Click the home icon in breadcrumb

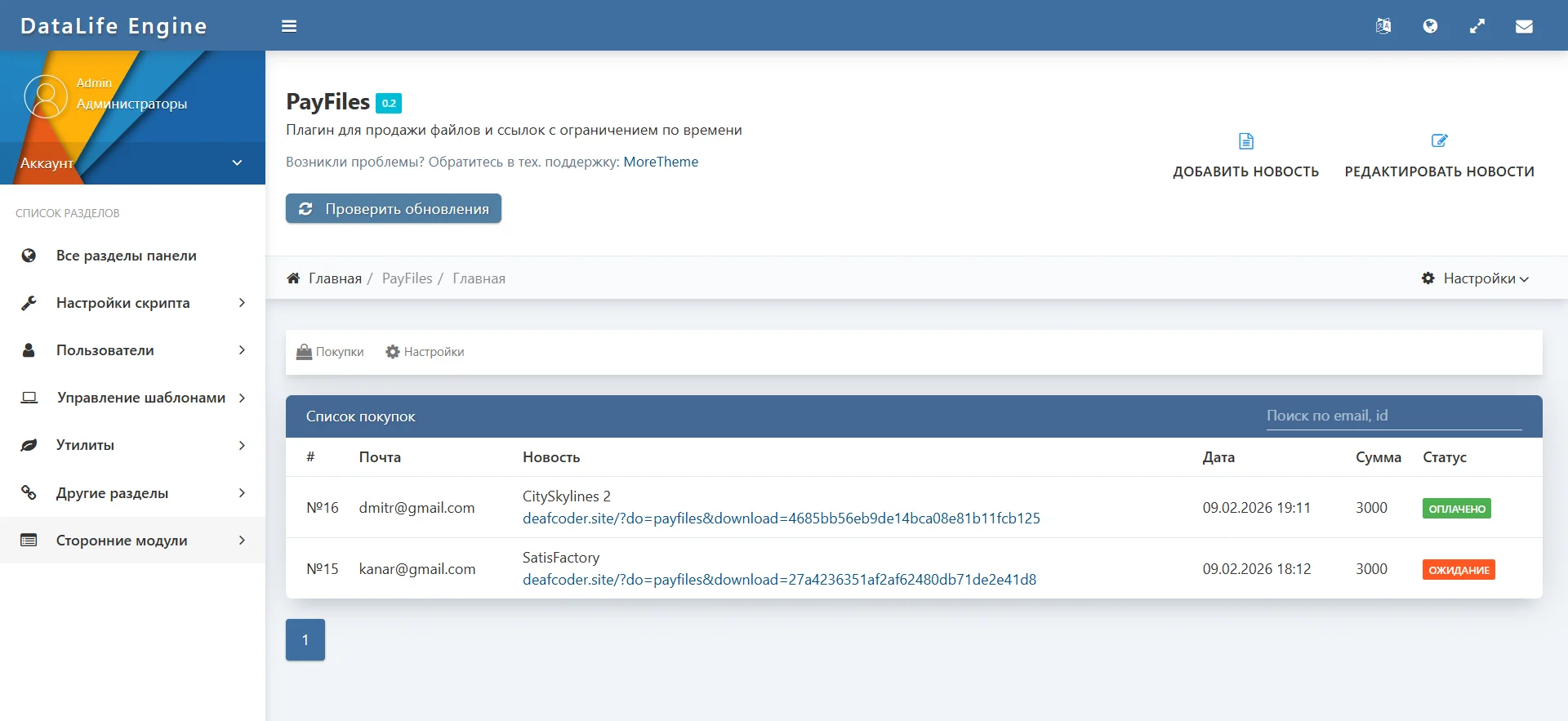tap(293, 278)
